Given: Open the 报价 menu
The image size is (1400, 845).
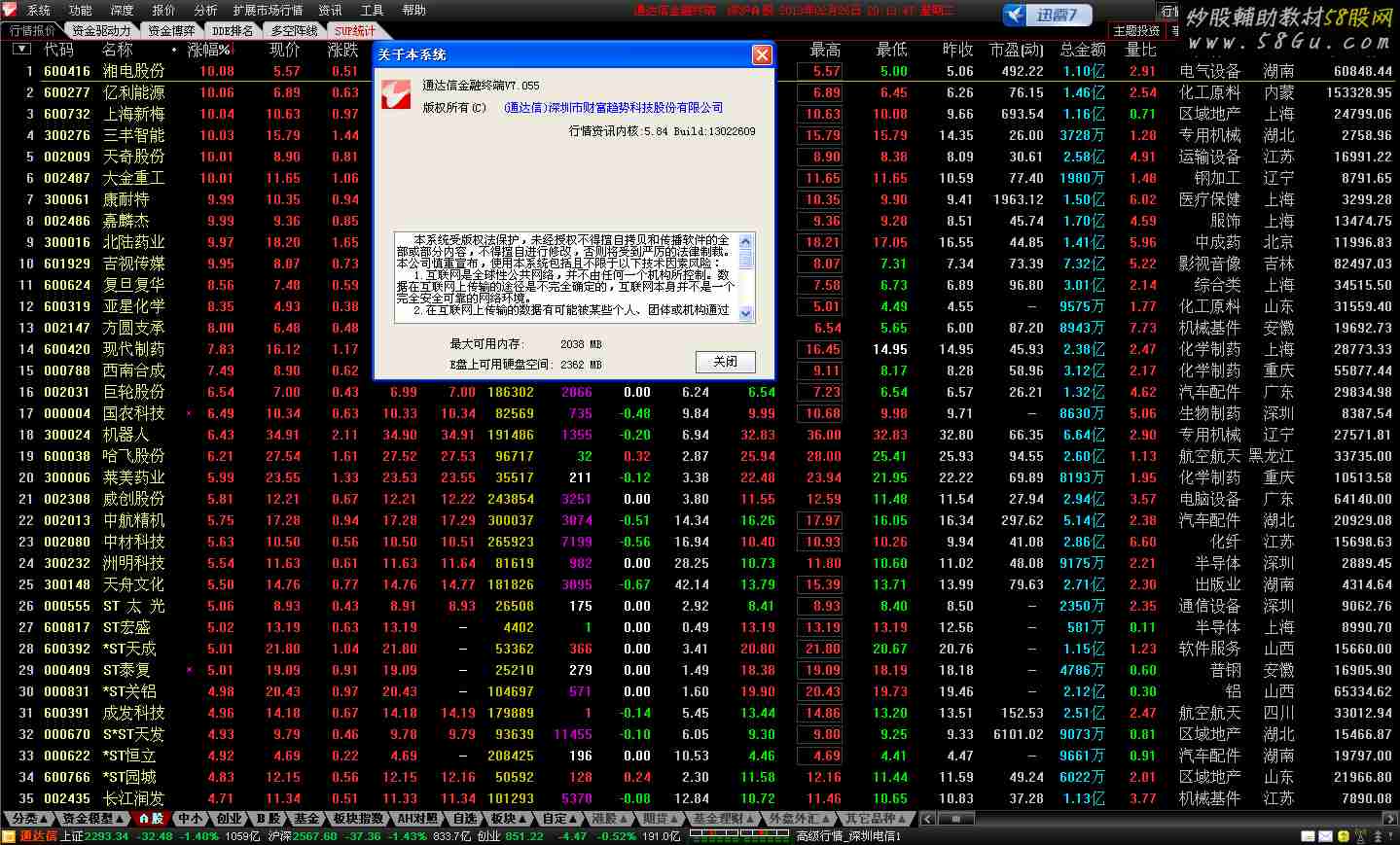Looking at the screenshot, I should [163, 10].
